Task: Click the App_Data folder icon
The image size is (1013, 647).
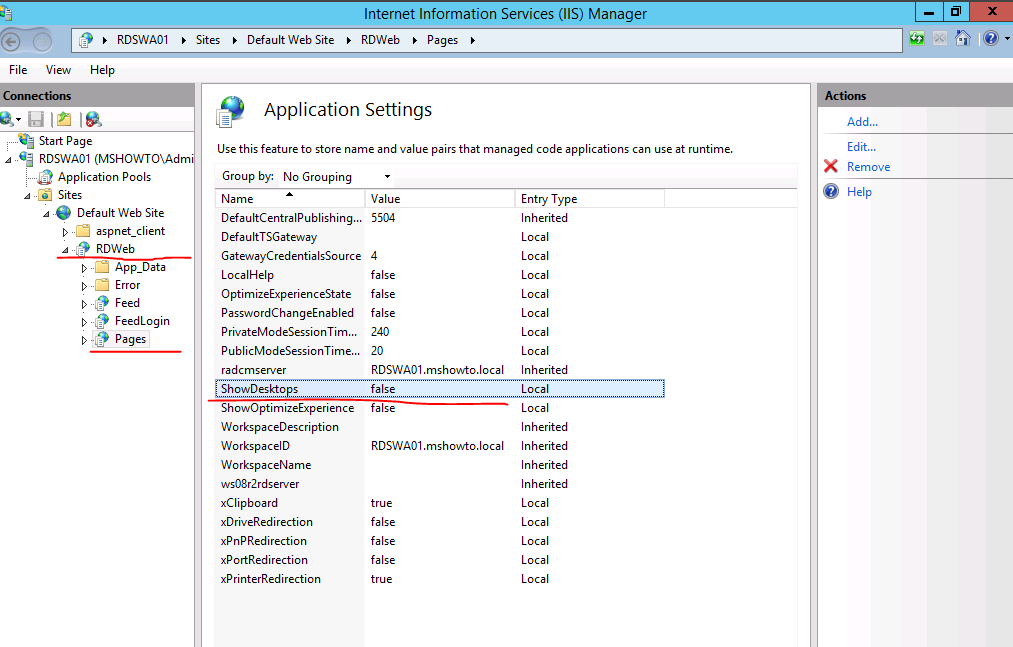Action: (x=102, y=267)
